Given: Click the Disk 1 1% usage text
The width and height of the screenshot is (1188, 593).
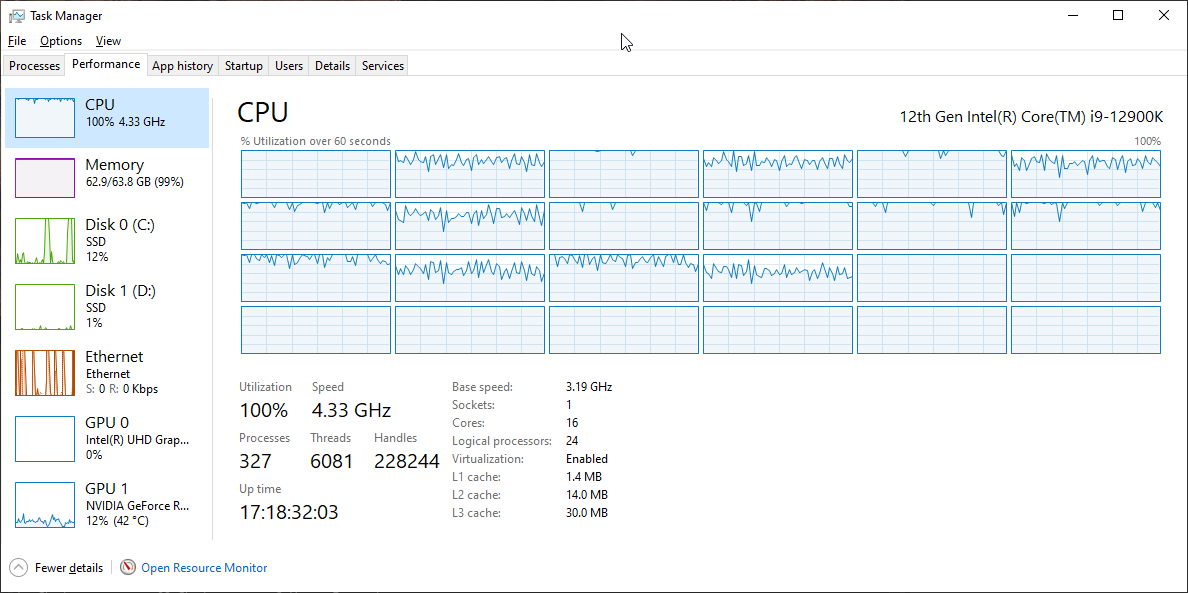Looking at the screenshot, I should pyautogui.click(x=94, y=323).
